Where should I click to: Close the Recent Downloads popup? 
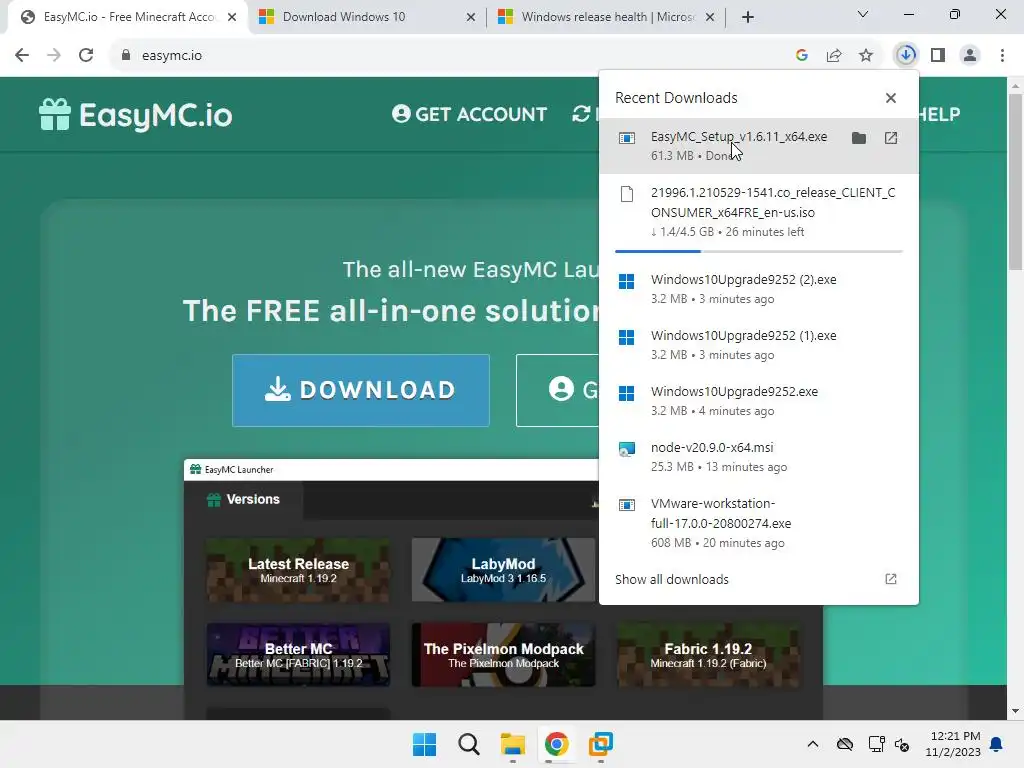pos(891,98)
